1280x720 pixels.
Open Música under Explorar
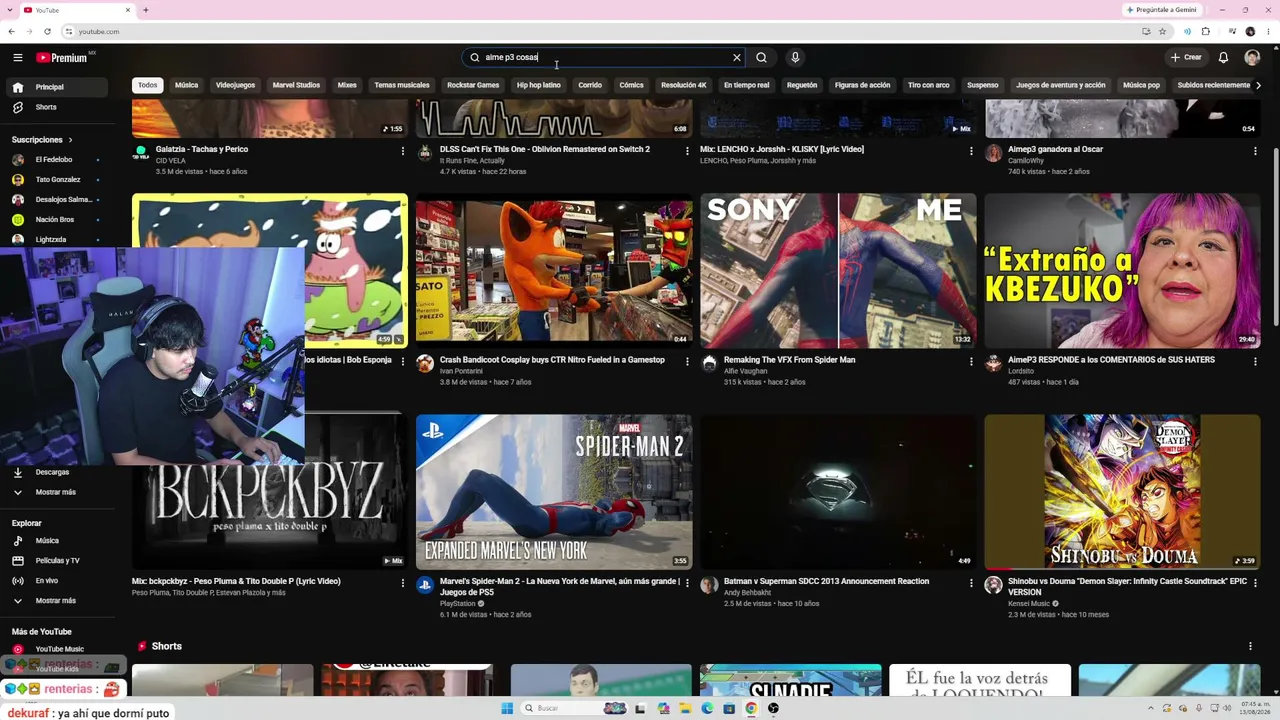[x=55, y=541]
